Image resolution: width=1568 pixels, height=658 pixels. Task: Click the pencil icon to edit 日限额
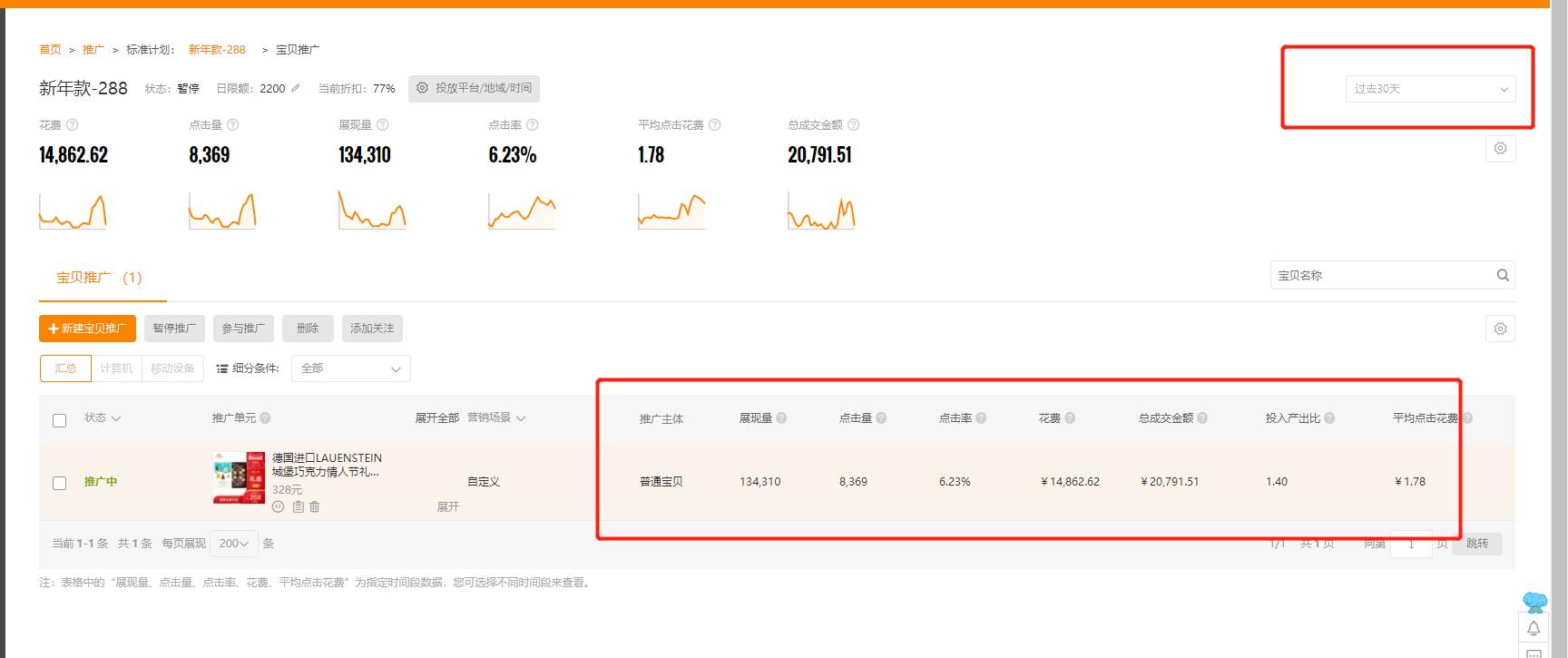point(295,88)
